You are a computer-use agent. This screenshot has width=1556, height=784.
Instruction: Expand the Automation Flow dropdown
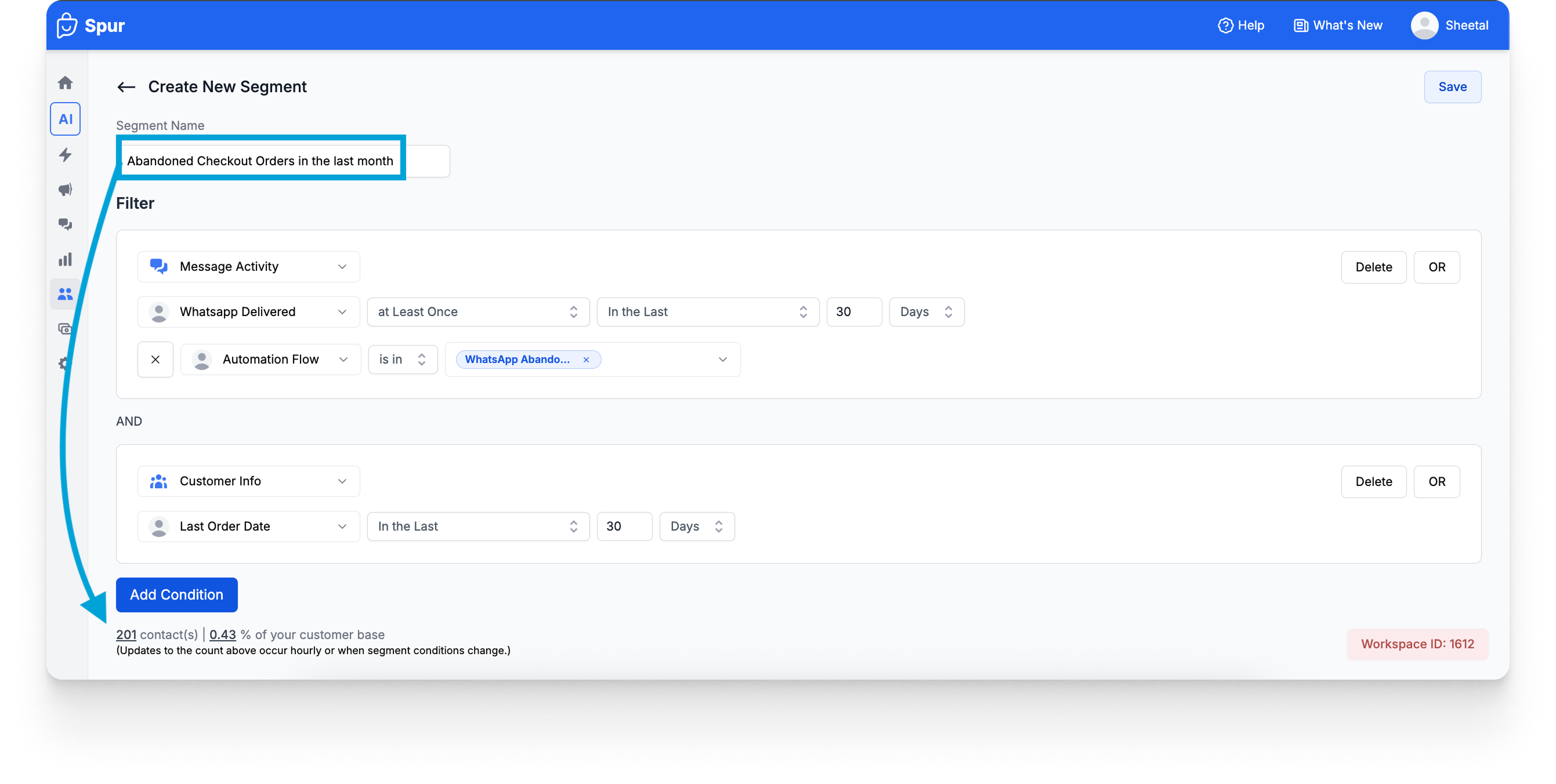[270, 360]
